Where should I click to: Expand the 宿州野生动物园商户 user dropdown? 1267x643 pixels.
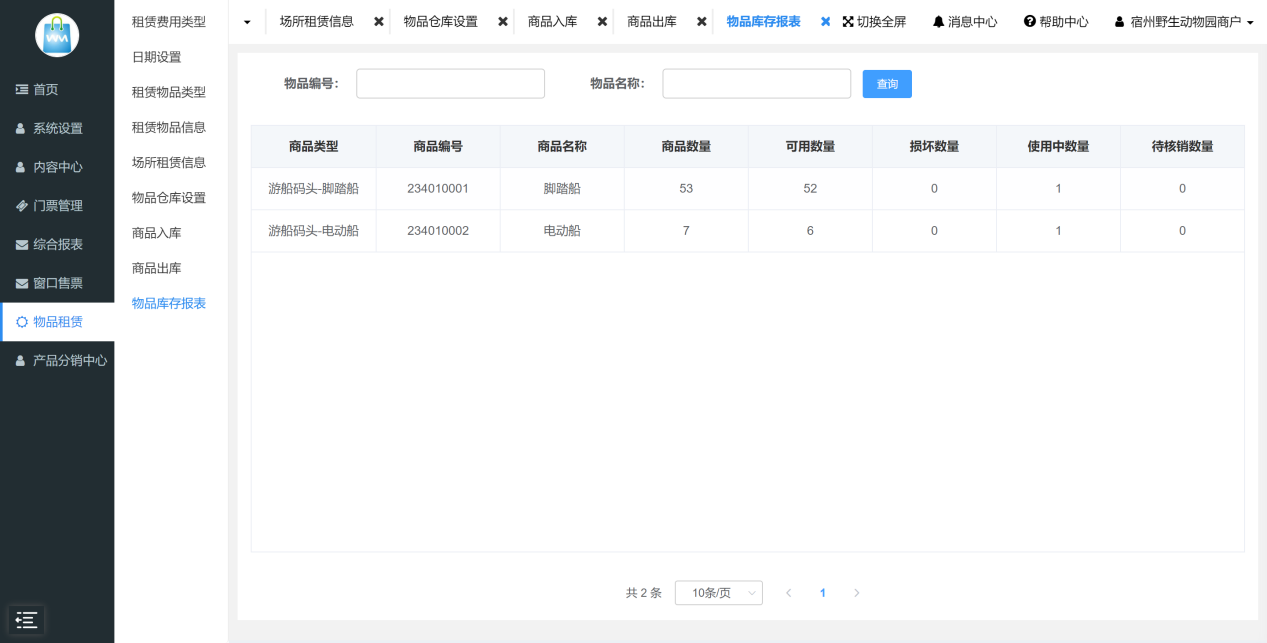pyautogui.click(x=1184, y=22)
